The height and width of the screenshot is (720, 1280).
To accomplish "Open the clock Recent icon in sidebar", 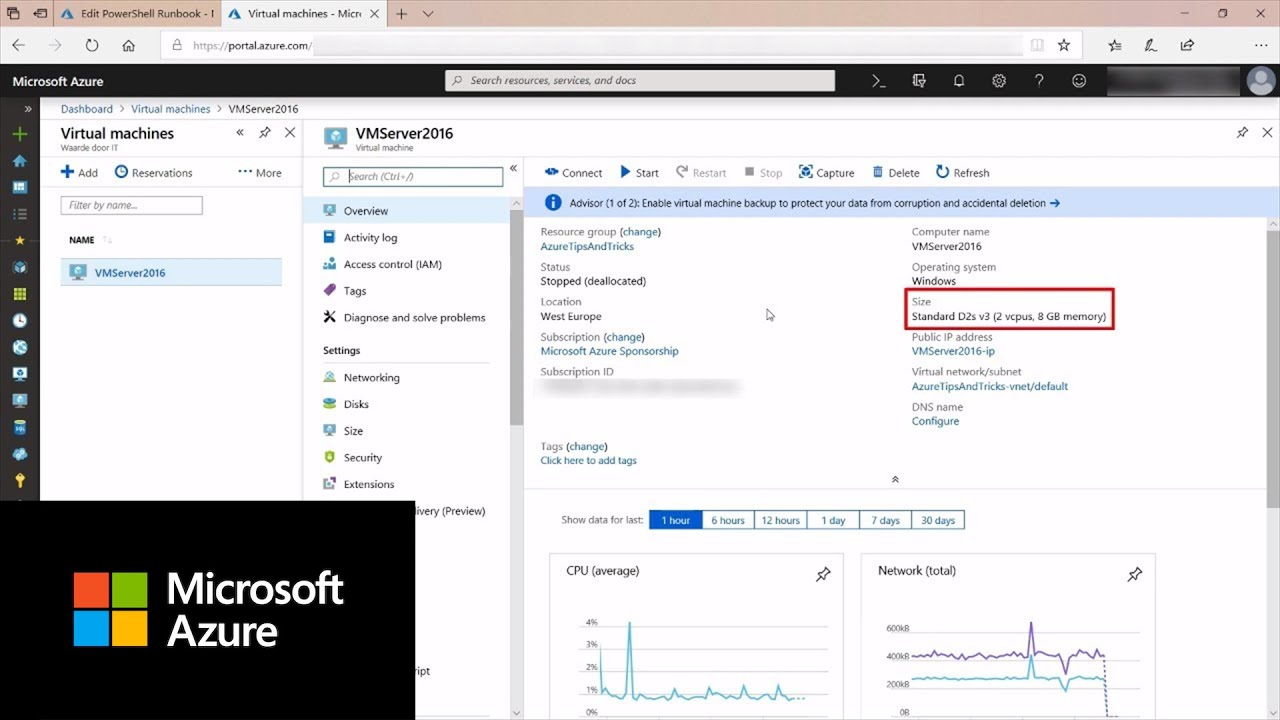I will point(19,321).
